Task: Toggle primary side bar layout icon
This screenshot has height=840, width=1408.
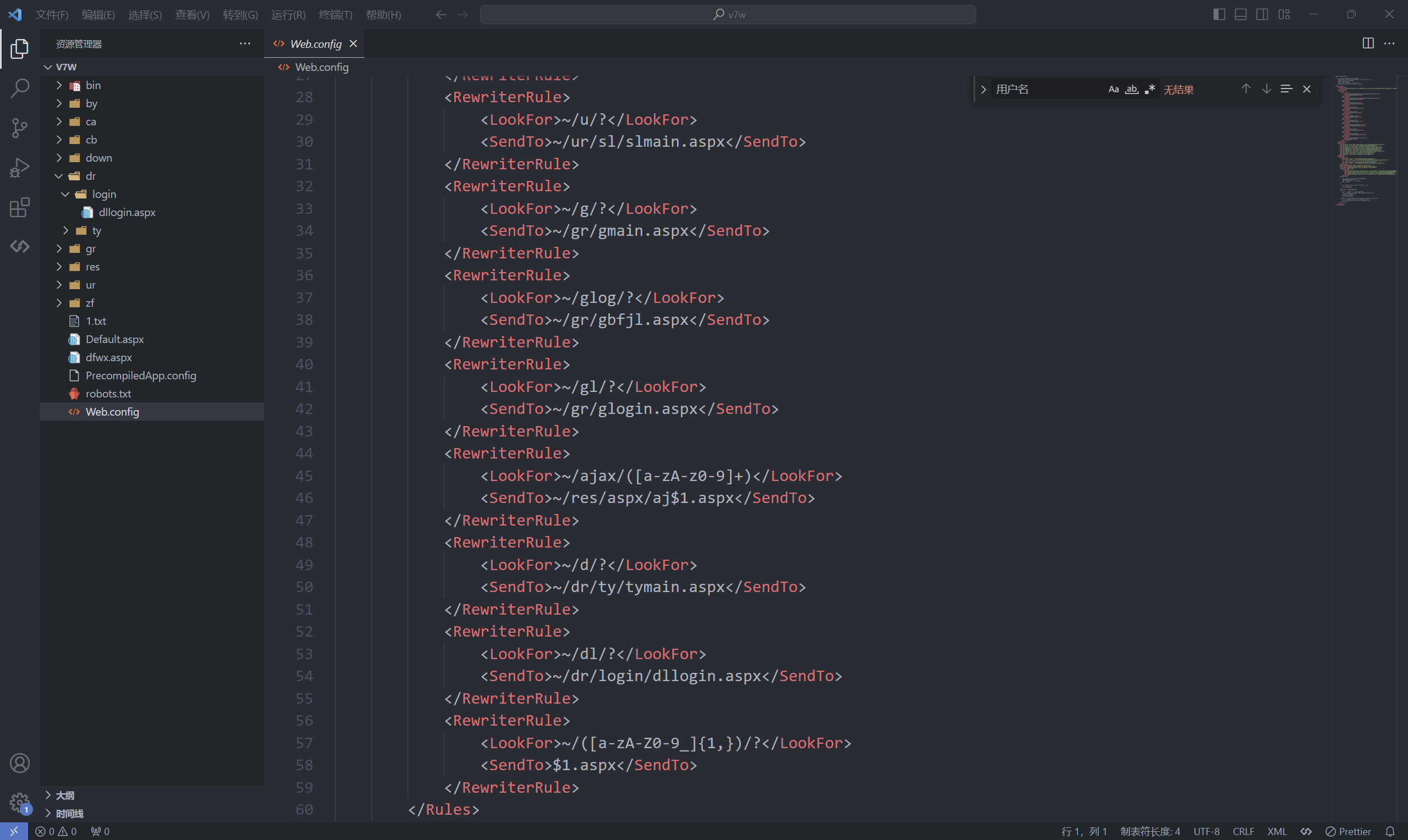Action: point(1219,14)
